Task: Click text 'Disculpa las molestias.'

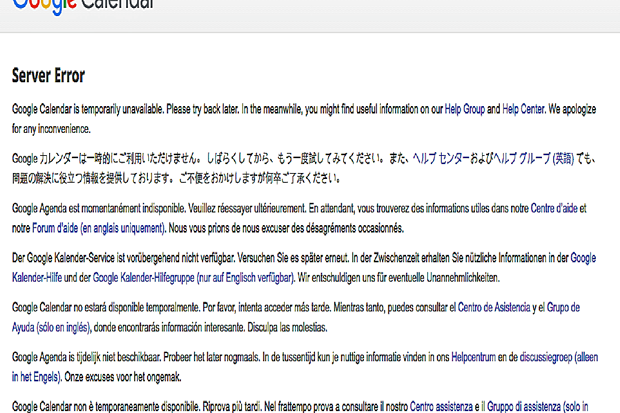Action: 287,328
